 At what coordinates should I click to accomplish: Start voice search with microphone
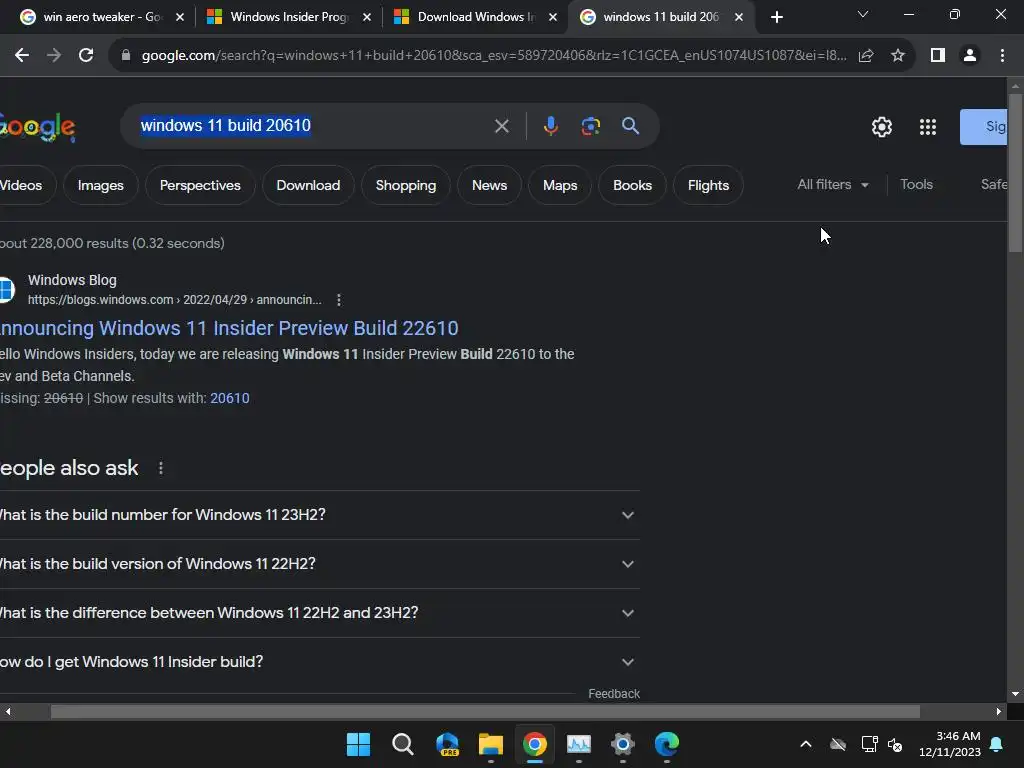551,126
